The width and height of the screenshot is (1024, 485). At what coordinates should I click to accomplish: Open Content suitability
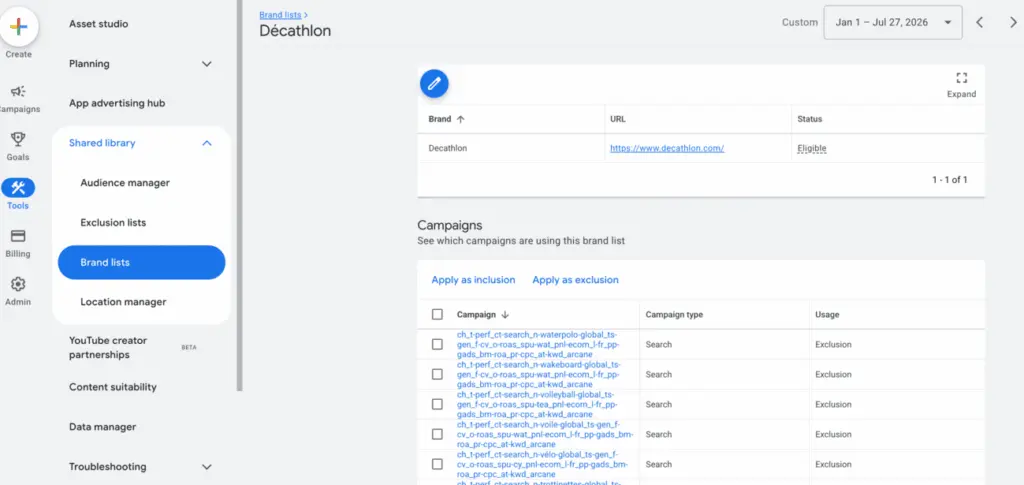coord(113,387)
